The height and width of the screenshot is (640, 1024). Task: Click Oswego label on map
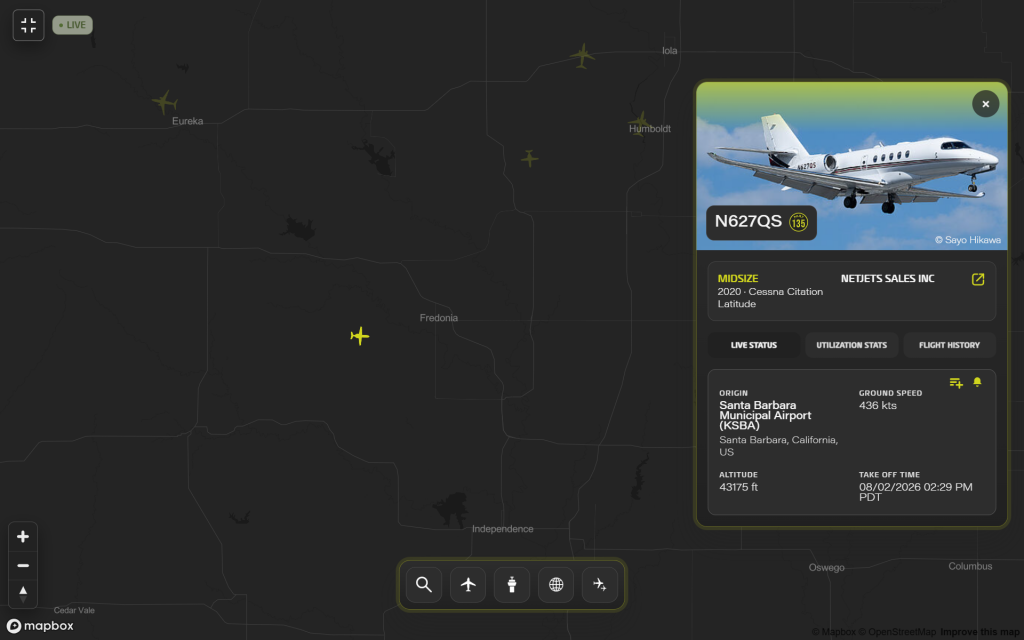(826, 568)
